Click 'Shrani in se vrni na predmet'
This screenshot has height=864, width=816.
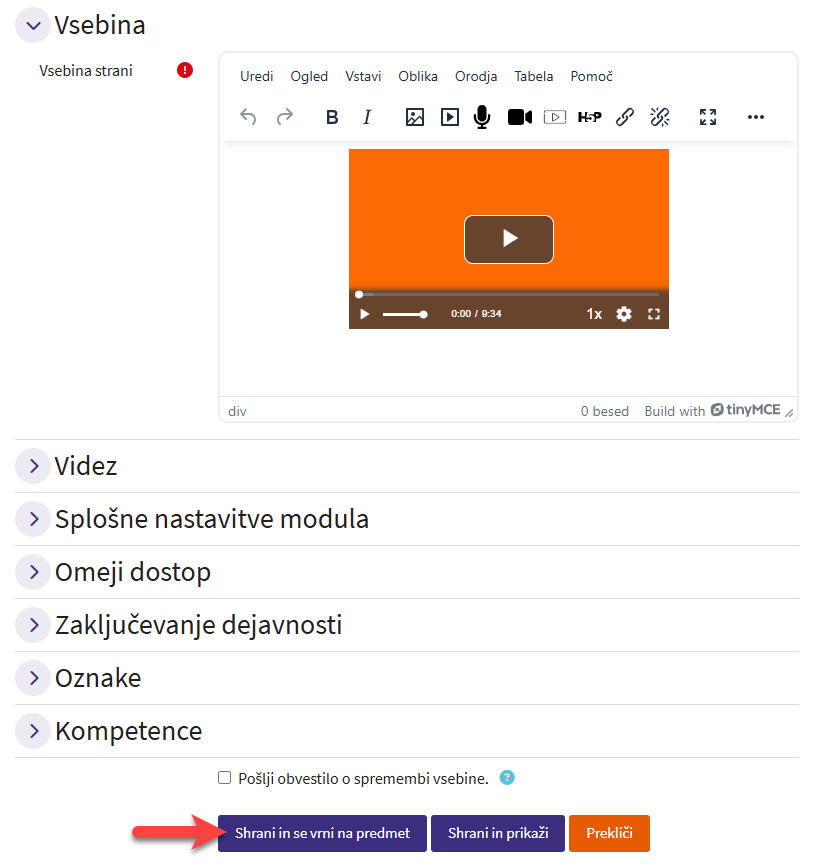(322, 833)
